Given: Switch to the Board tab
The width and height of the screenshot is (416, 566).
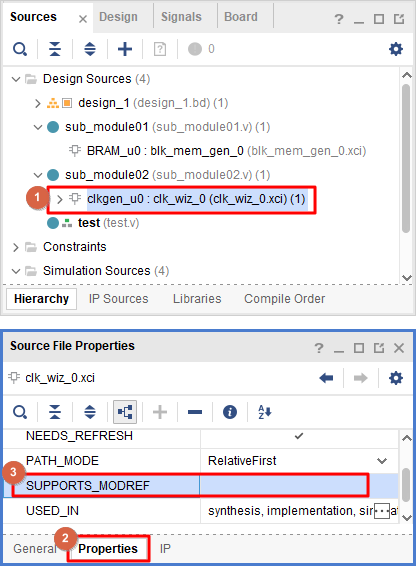Looking at the screenshot, I should pyautogui.click(x=241, y=17).
